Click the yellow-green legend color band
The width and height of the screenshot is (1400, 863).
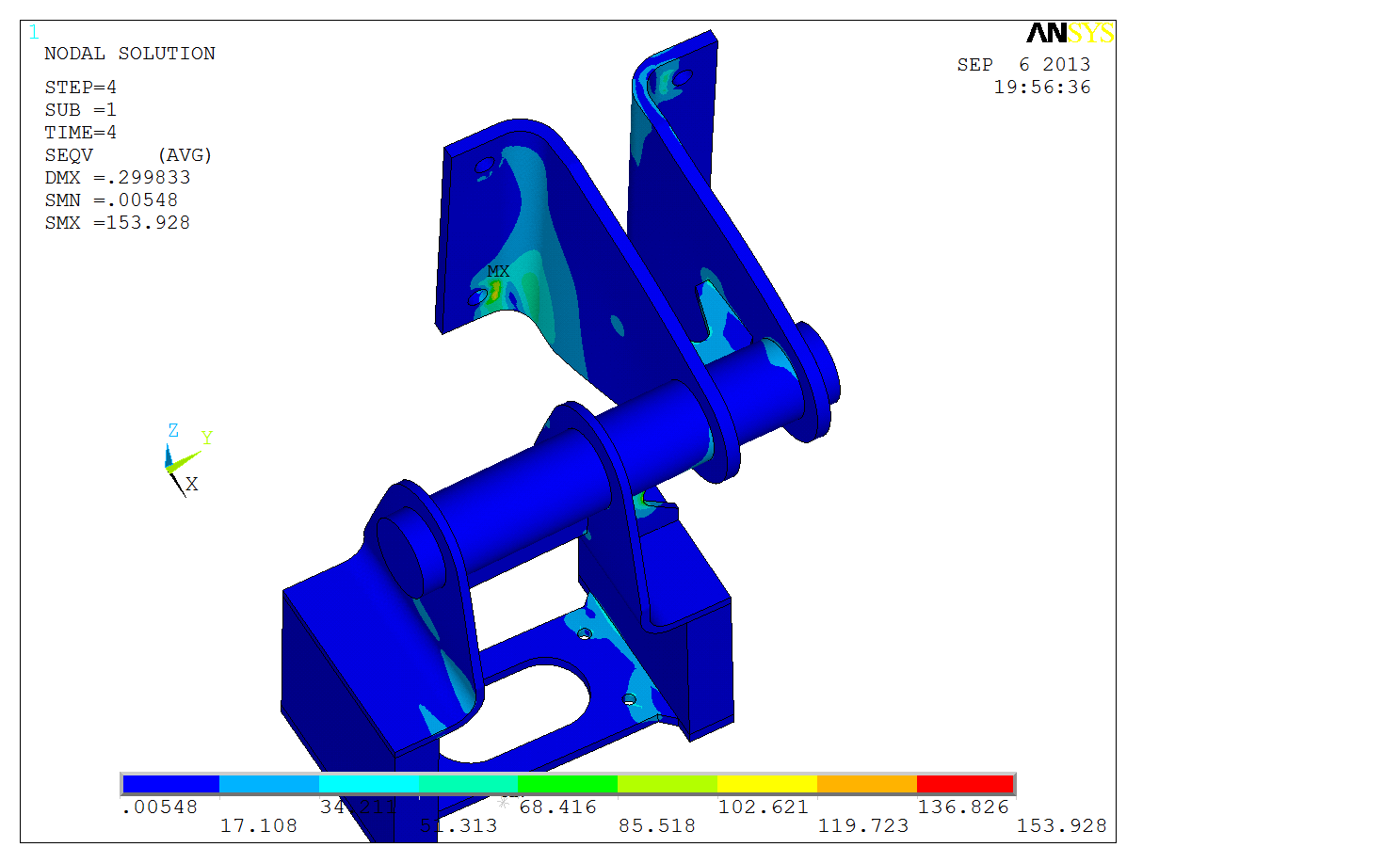668,784
